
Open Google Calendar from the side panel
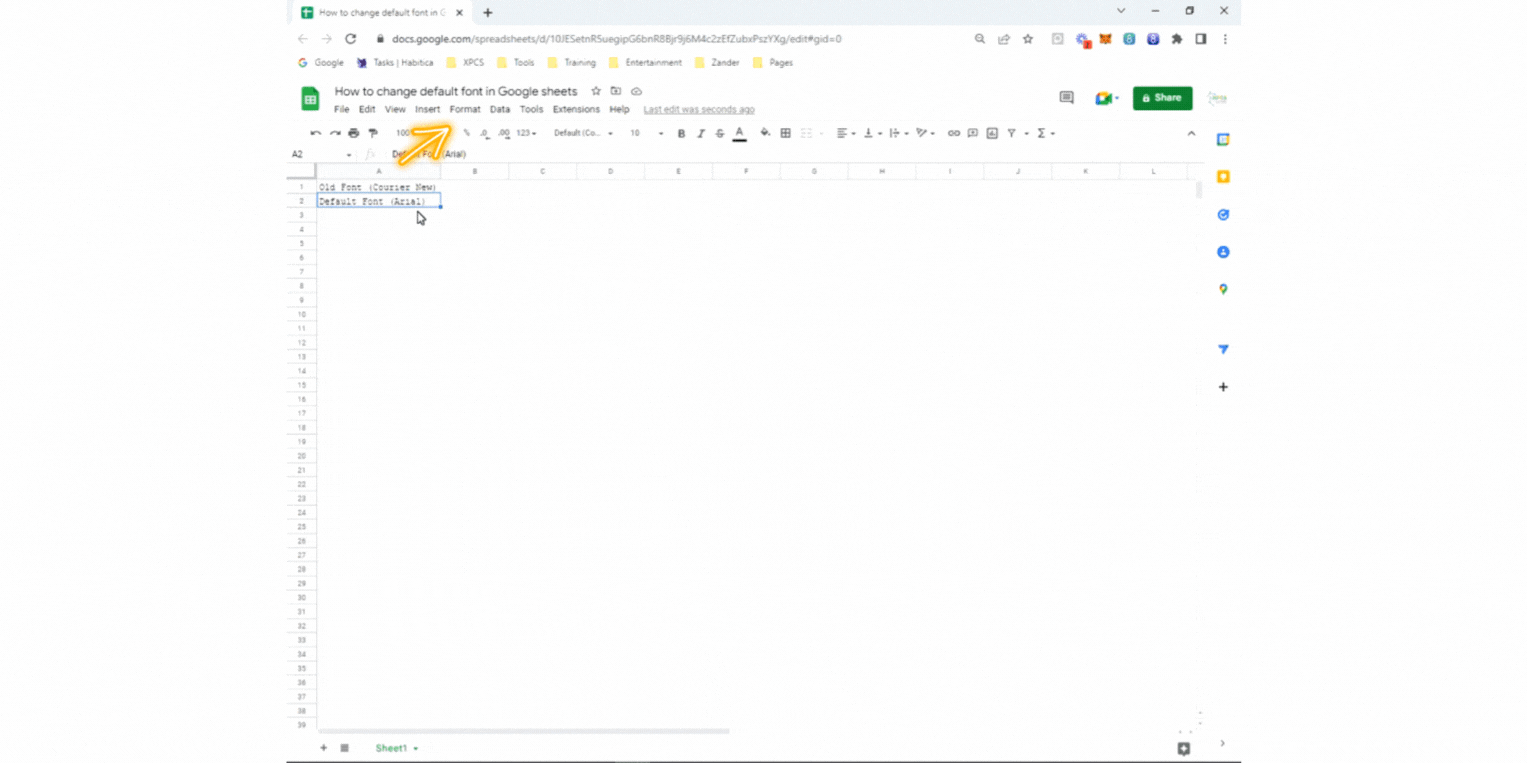click(1222, 139)
